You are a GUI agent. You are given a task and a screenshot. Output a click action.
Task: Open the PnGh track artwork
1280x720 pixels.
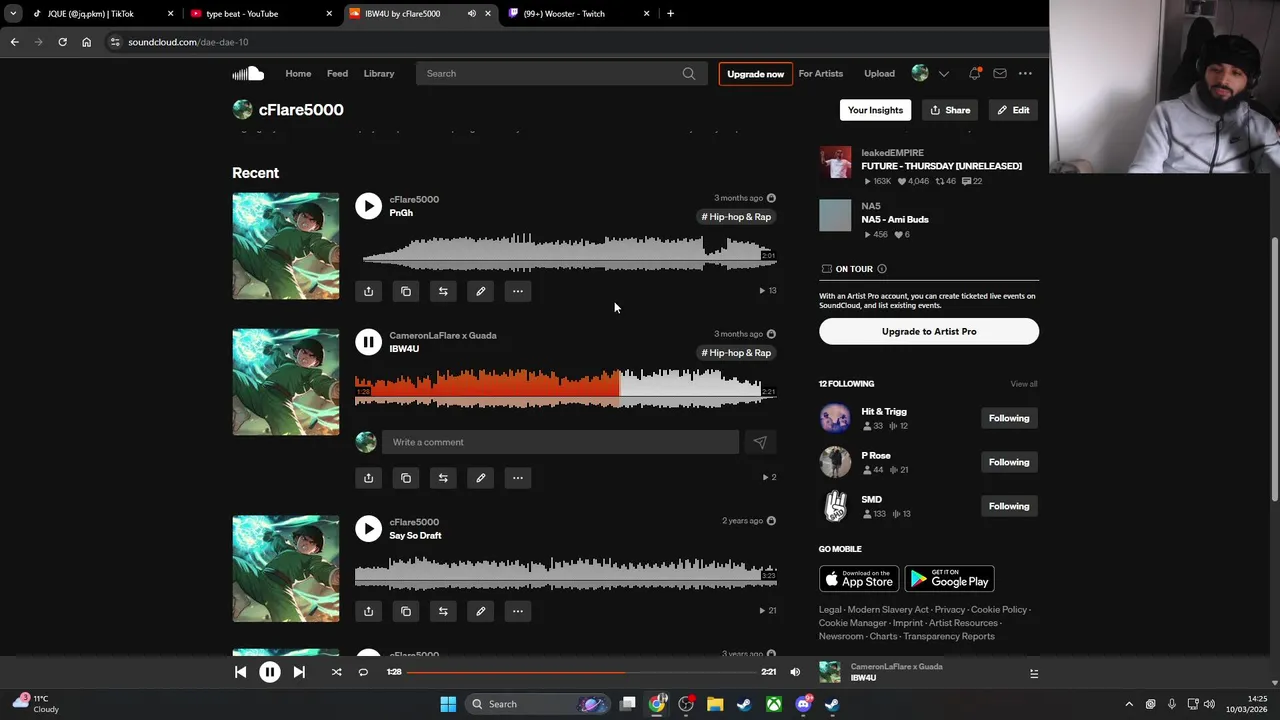(x=286, y=246)
